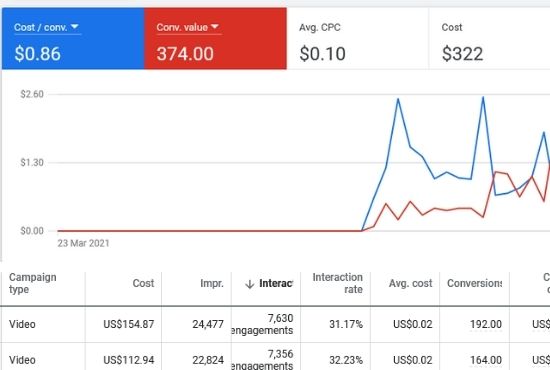
Task: Click the sort arrow next to Interactions
Action: tap(250, 284)
